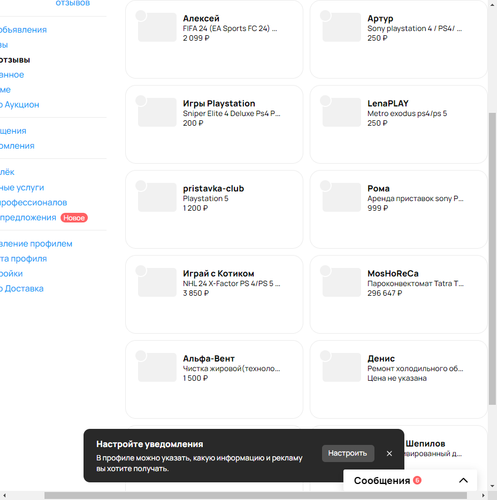The image size is (497, 500).
Task: Open the Сообщения panel header
Action: click(x=410, y=481)
